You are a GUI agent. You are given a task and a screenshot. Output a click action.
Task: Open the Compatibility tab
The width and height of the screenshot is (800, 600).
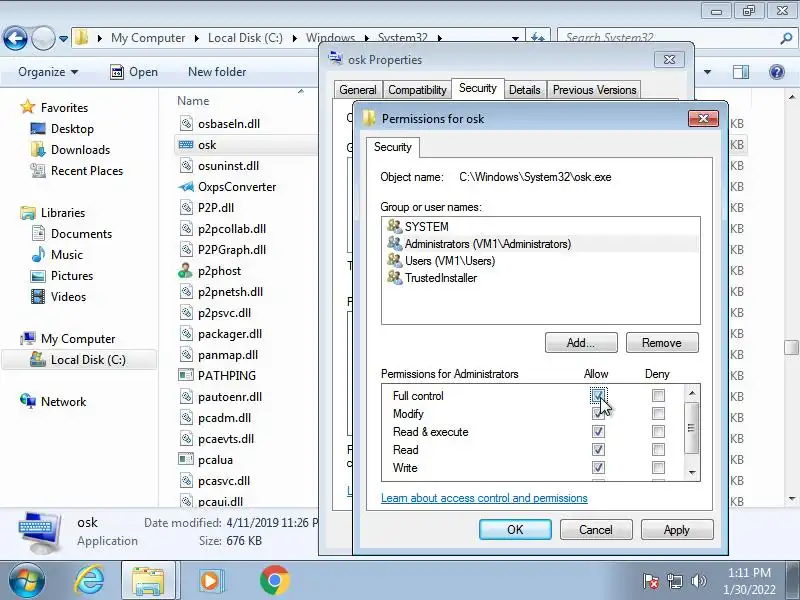pos(417,90)
